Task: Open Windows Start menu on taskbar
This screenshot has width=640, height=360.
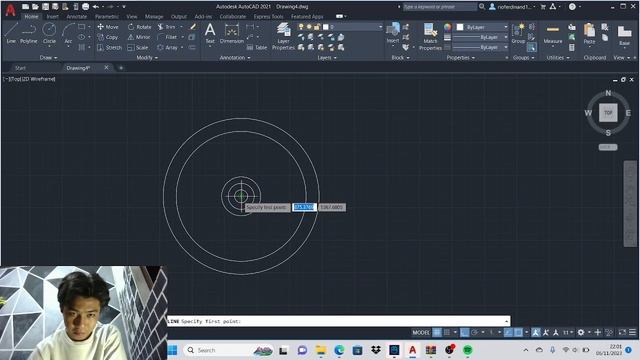Action: [x=173, y=350]
